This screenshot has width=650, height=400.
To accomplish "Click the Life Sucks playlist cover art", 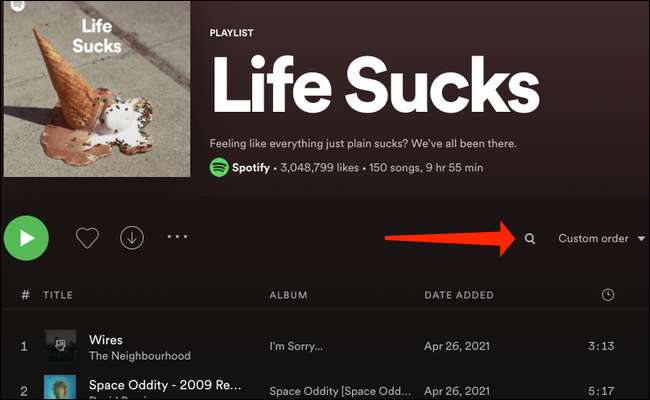I will (x=96, y=88).
